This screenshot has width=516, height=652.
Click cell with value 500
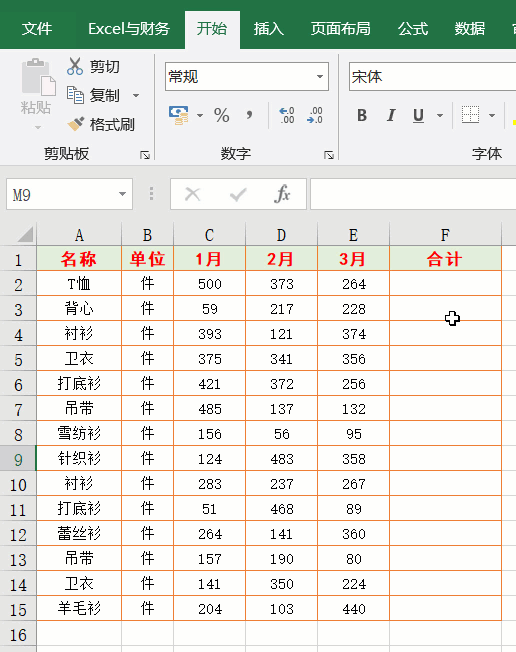[210, 284]
